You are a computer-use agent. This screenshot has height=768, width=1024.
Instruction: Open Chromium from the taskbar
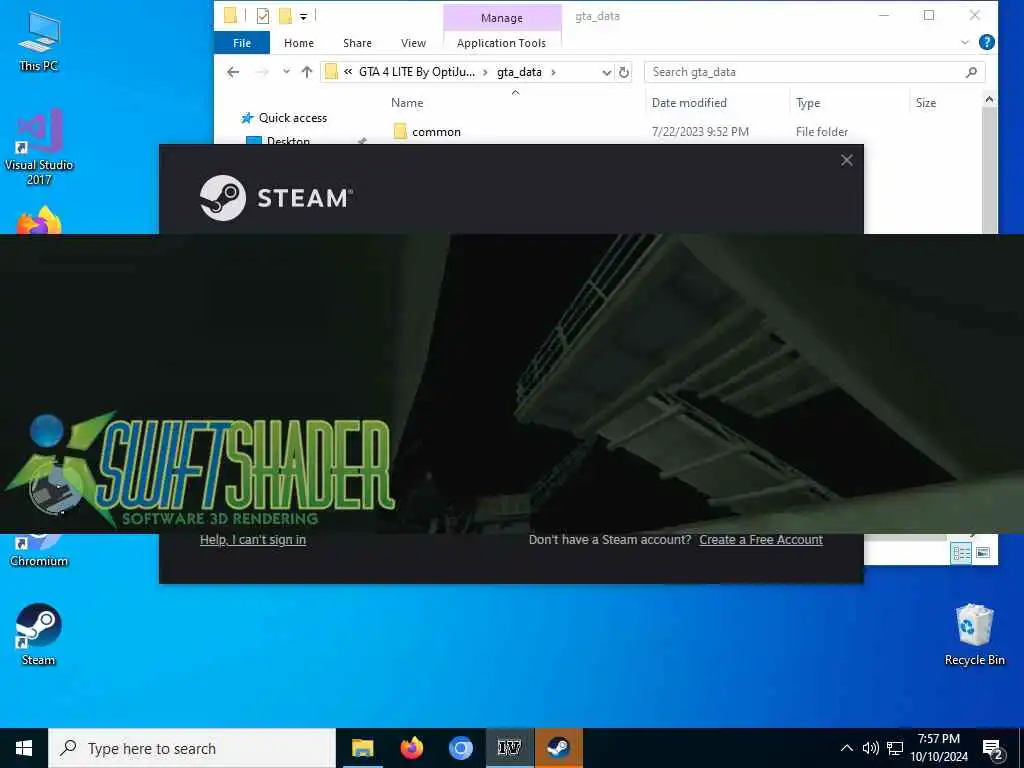(460, 748)
